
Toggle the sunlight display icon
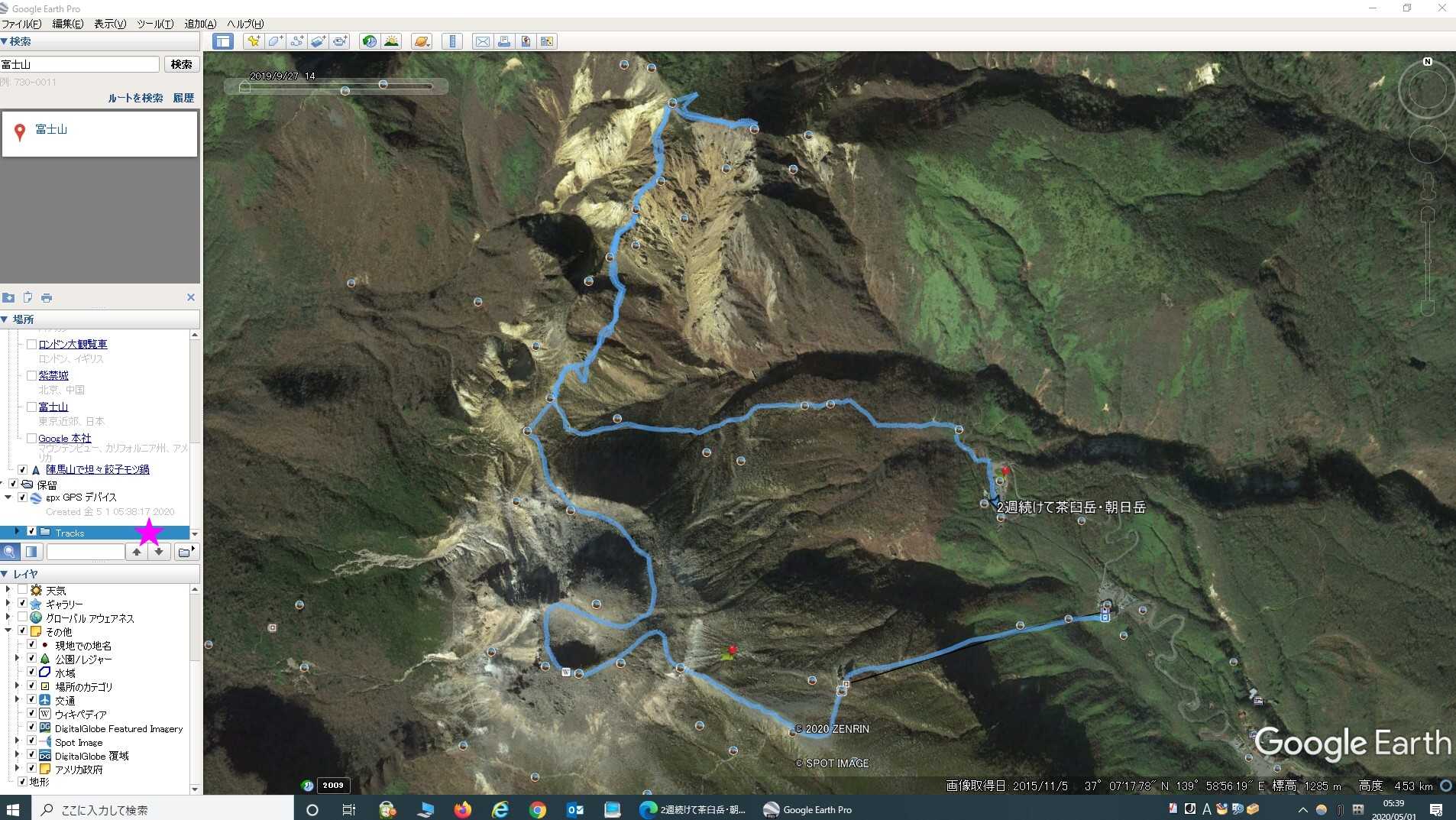coord(391,41)
